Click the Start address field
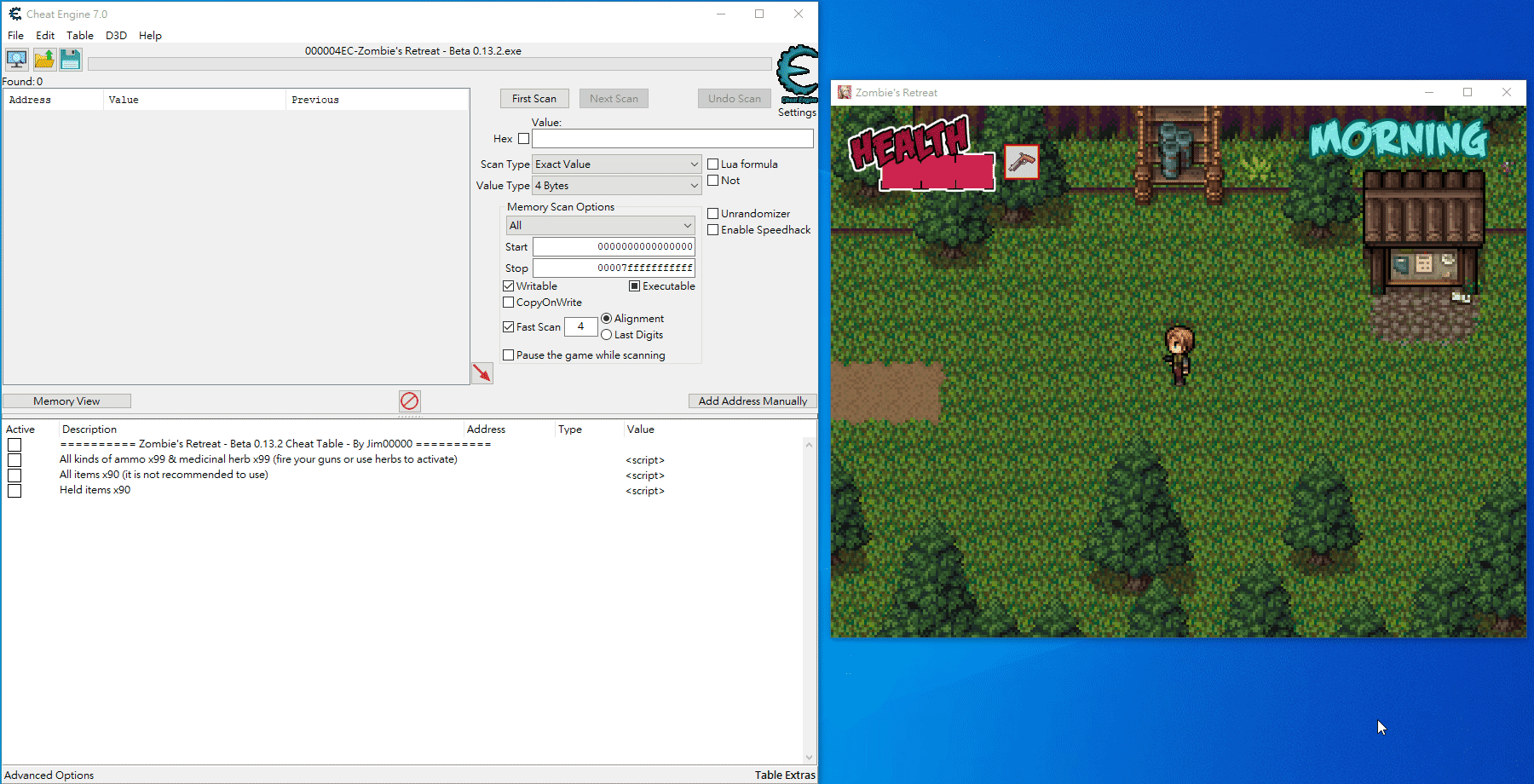Viewport: 1534px width, 784px height. [614, 247]
